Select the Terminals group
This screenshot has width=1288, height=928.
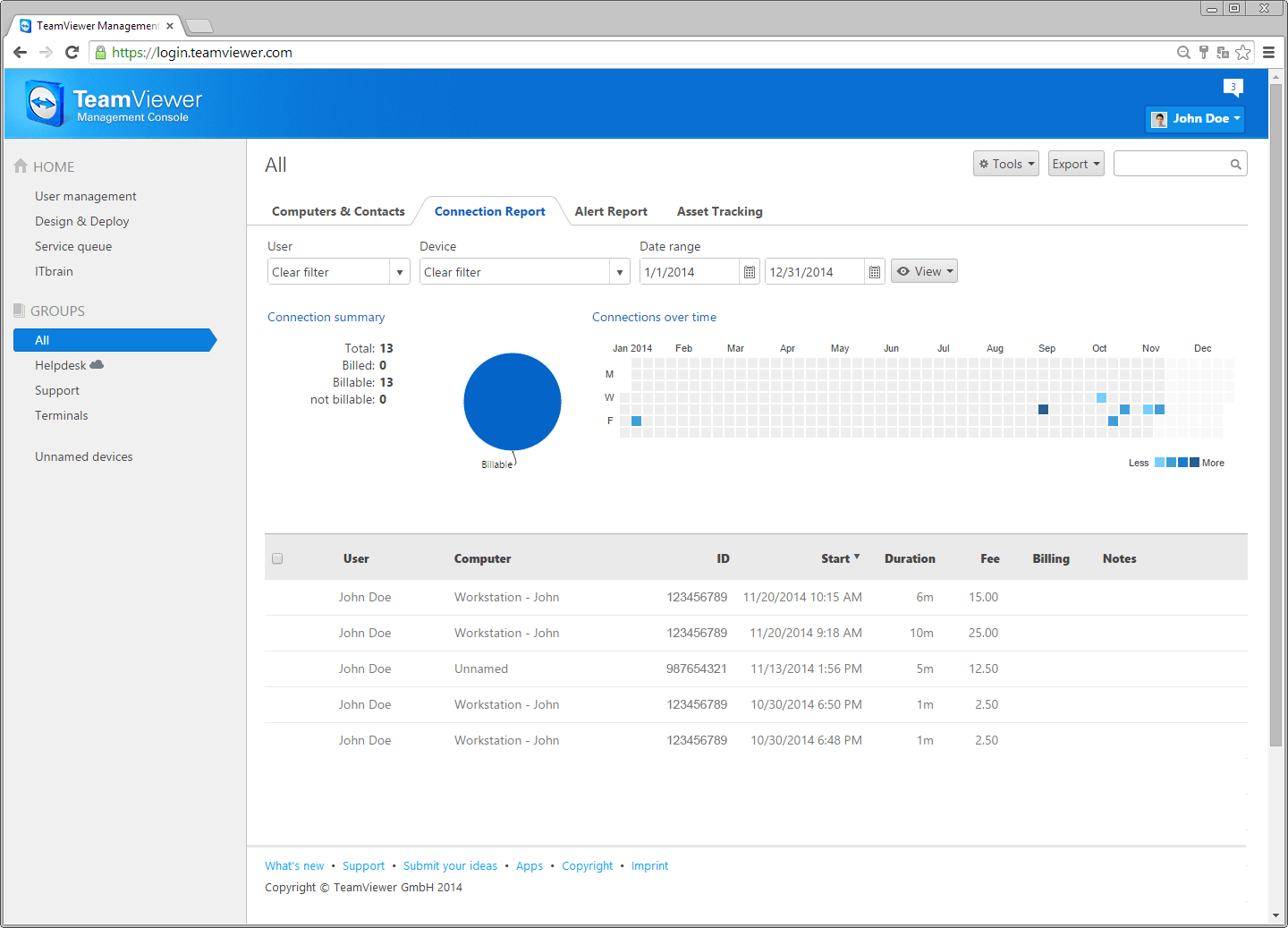point(62,415)
